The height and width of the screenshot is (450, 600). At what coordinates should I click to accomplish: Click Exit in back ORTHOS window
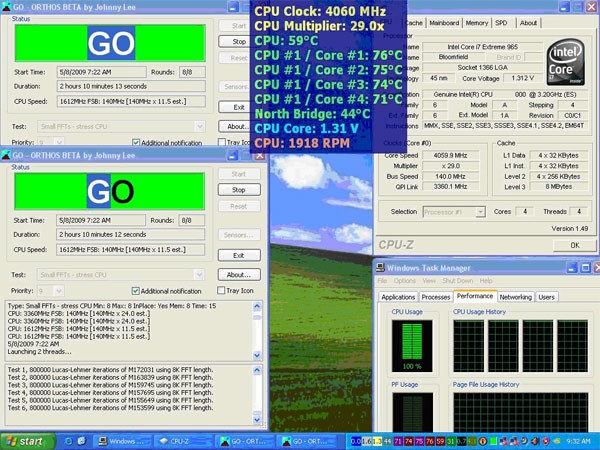235,107
